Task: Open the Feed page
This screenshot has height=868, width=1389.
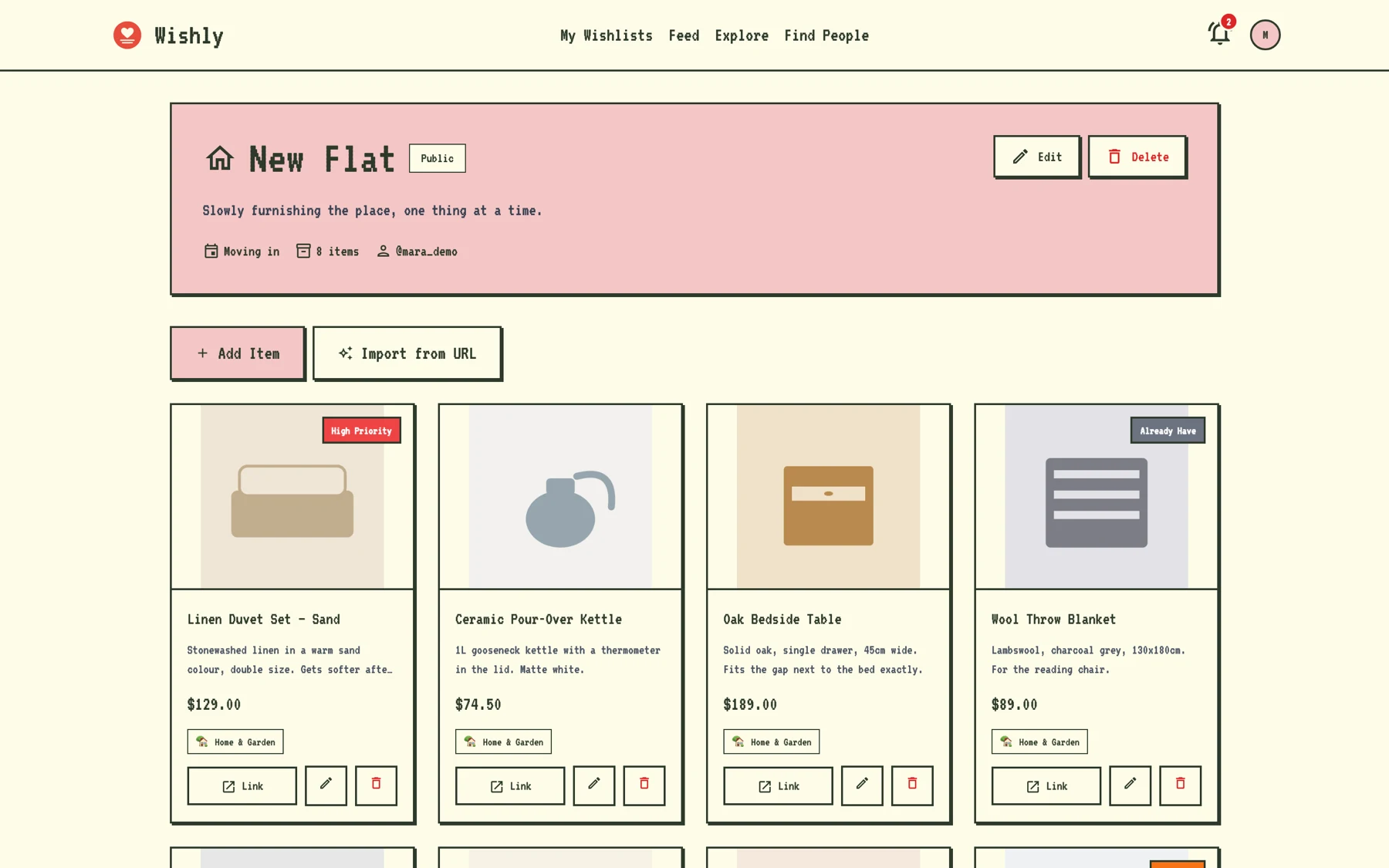Action: click(x=684, y=35)
